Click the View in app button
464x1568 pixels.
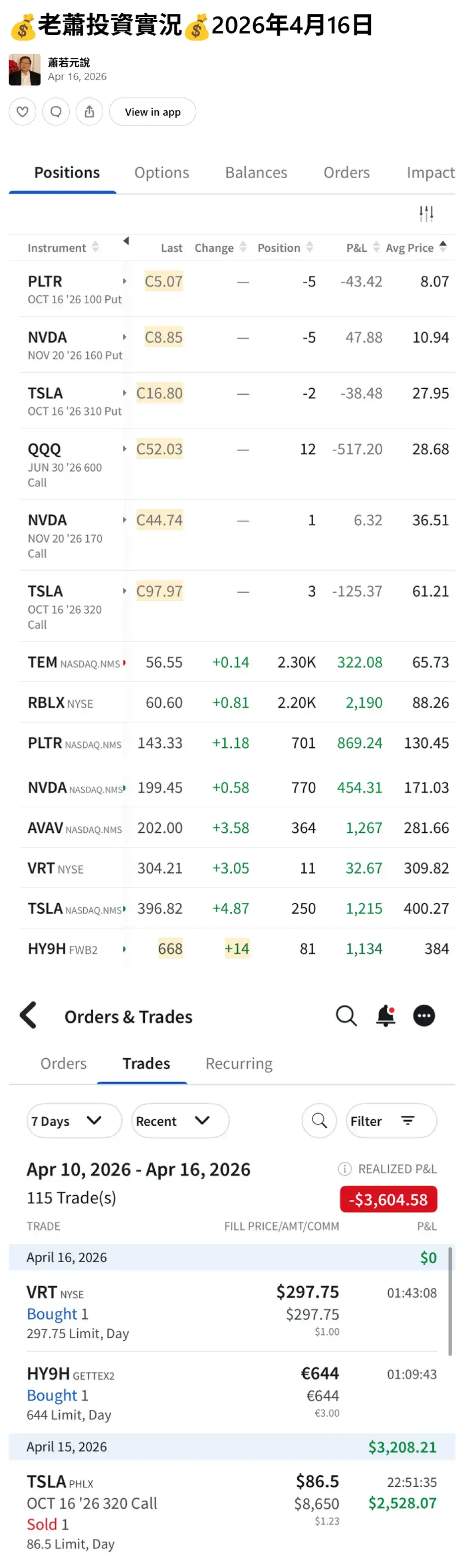coord(152,112)
